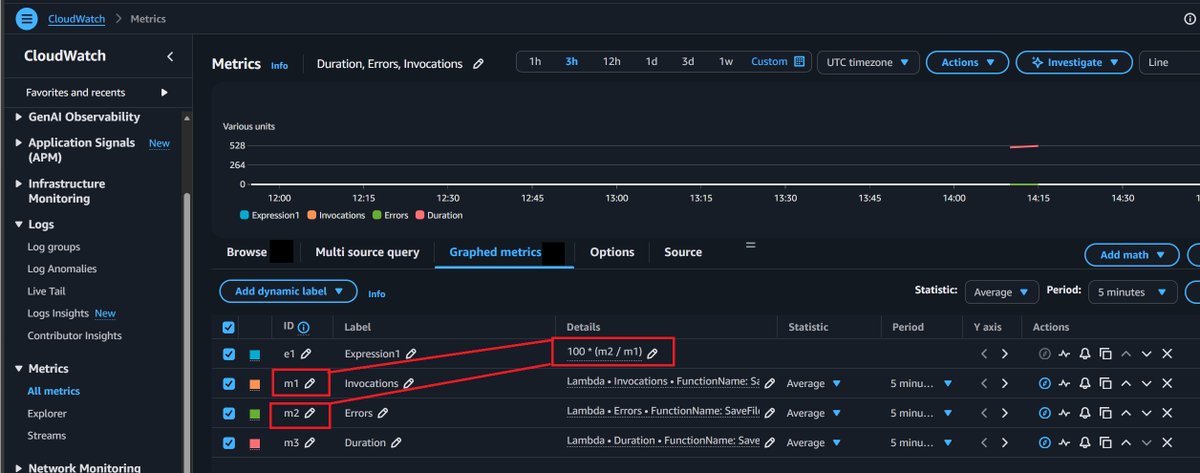The height and width of the screenshot is (473, 1200).
Task: Uncheck the Expression1 row checkbox
Action: 231,354
